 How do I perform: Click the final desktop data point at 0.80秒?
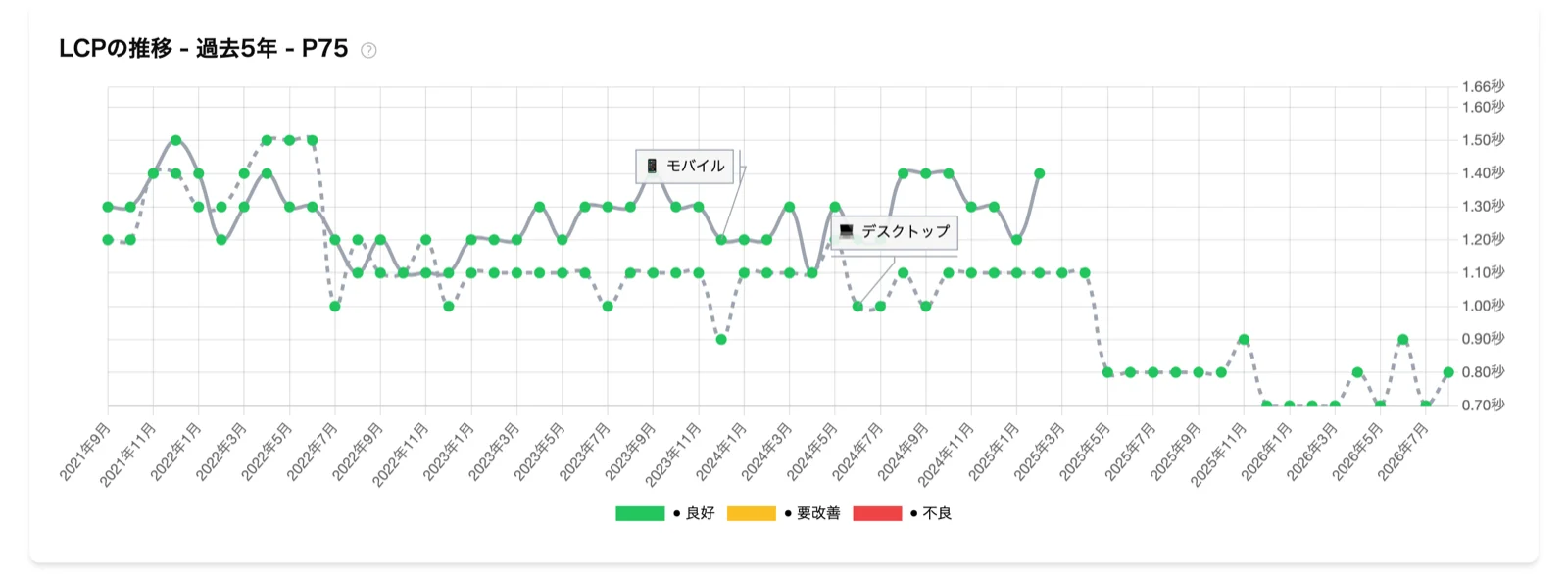pos(1447,372)
